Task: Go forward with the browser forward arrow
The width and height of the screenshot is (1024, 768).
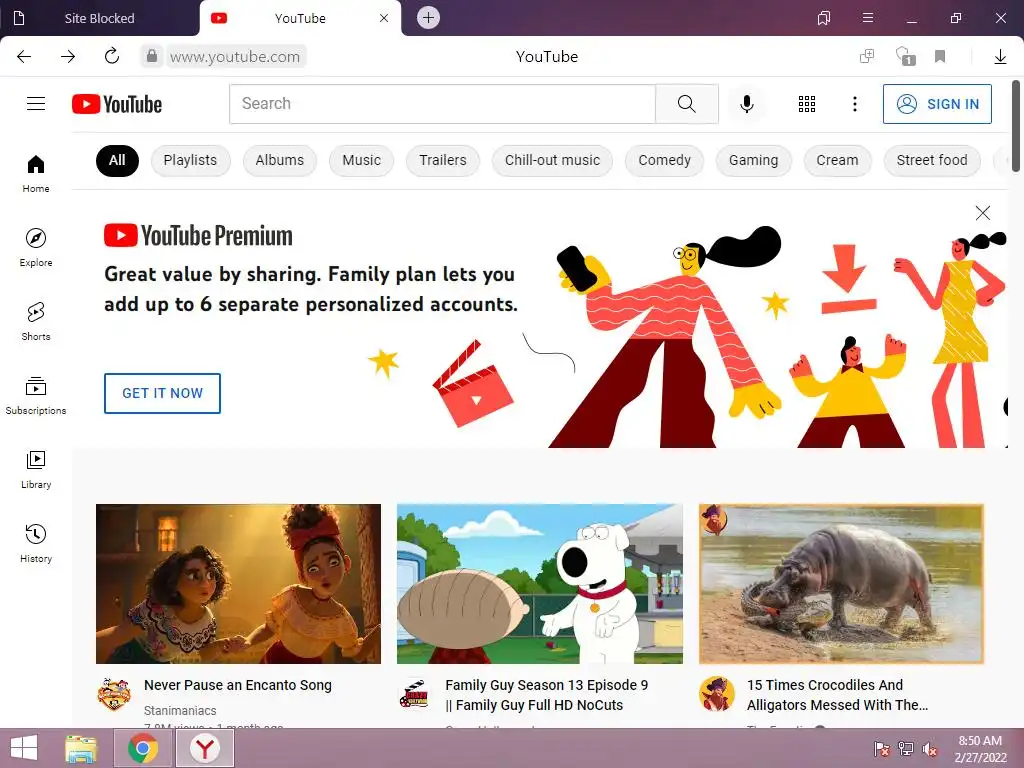Action: tap(68, 57)
